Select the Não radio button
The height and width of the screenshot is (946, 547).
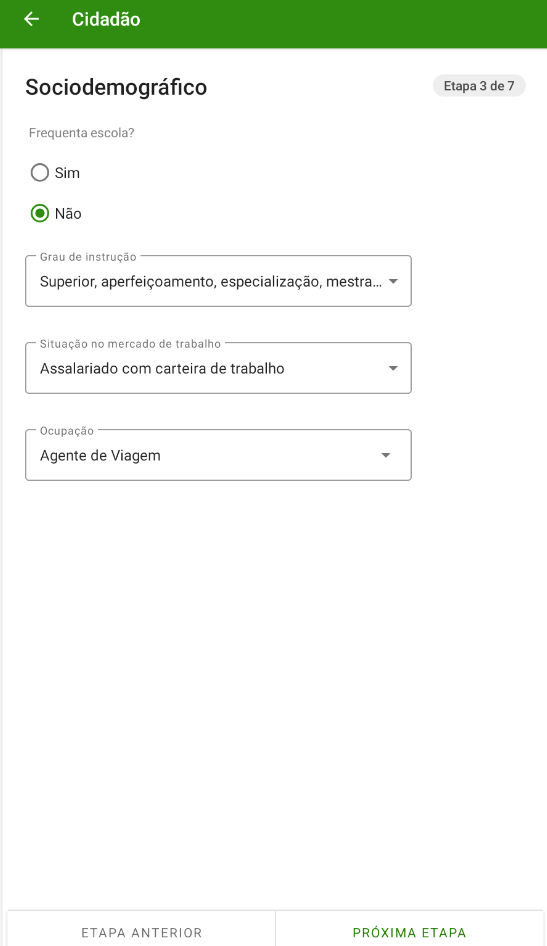pyautogui.click(x=40, y=214)
